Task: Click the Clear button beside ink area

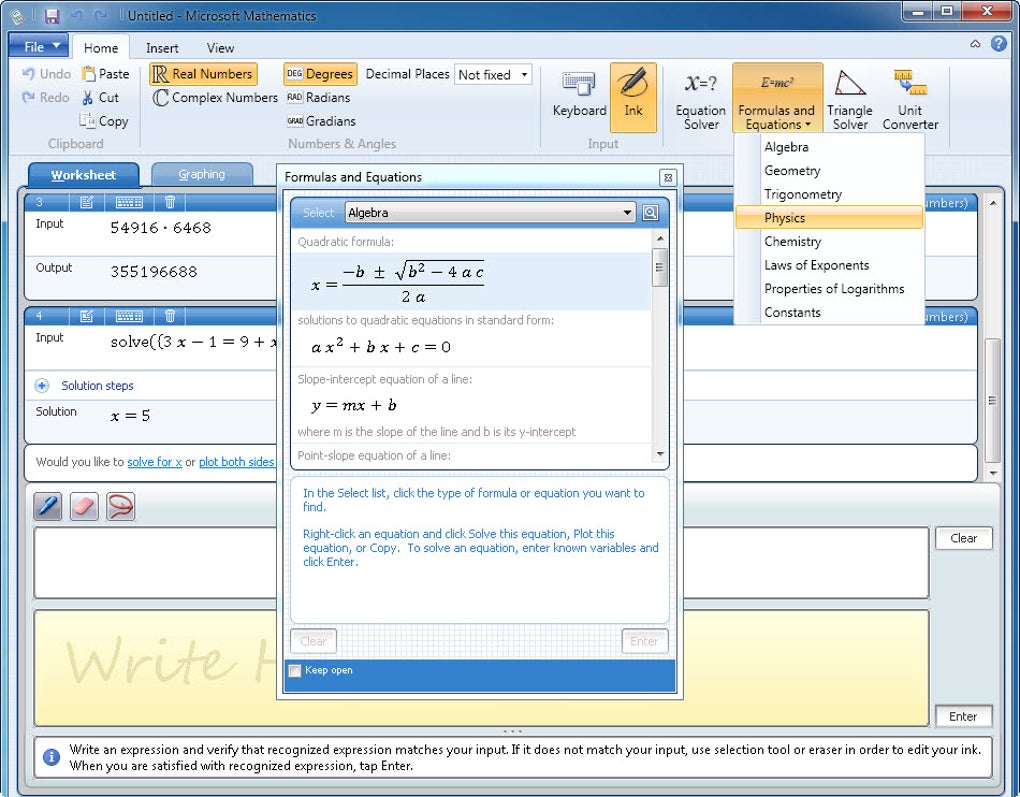Action: click(963, 538)
